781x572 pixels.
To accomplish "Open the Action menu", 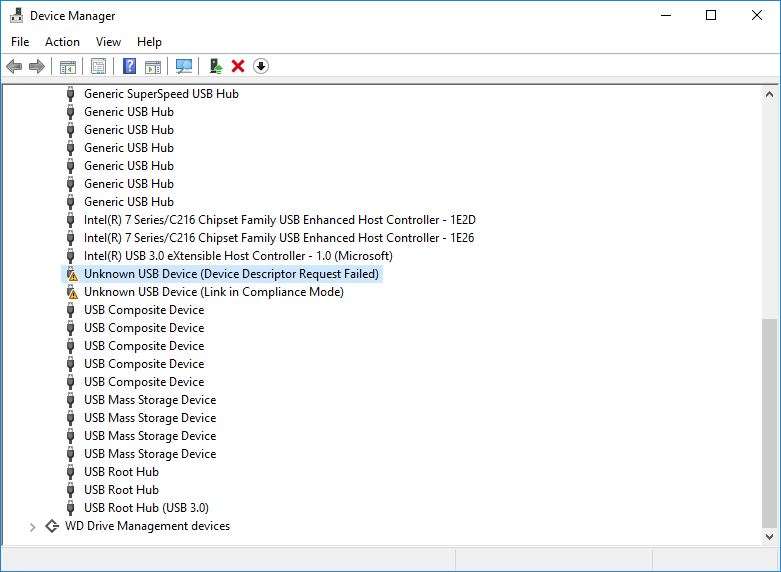I will click(x=62, y=42).
